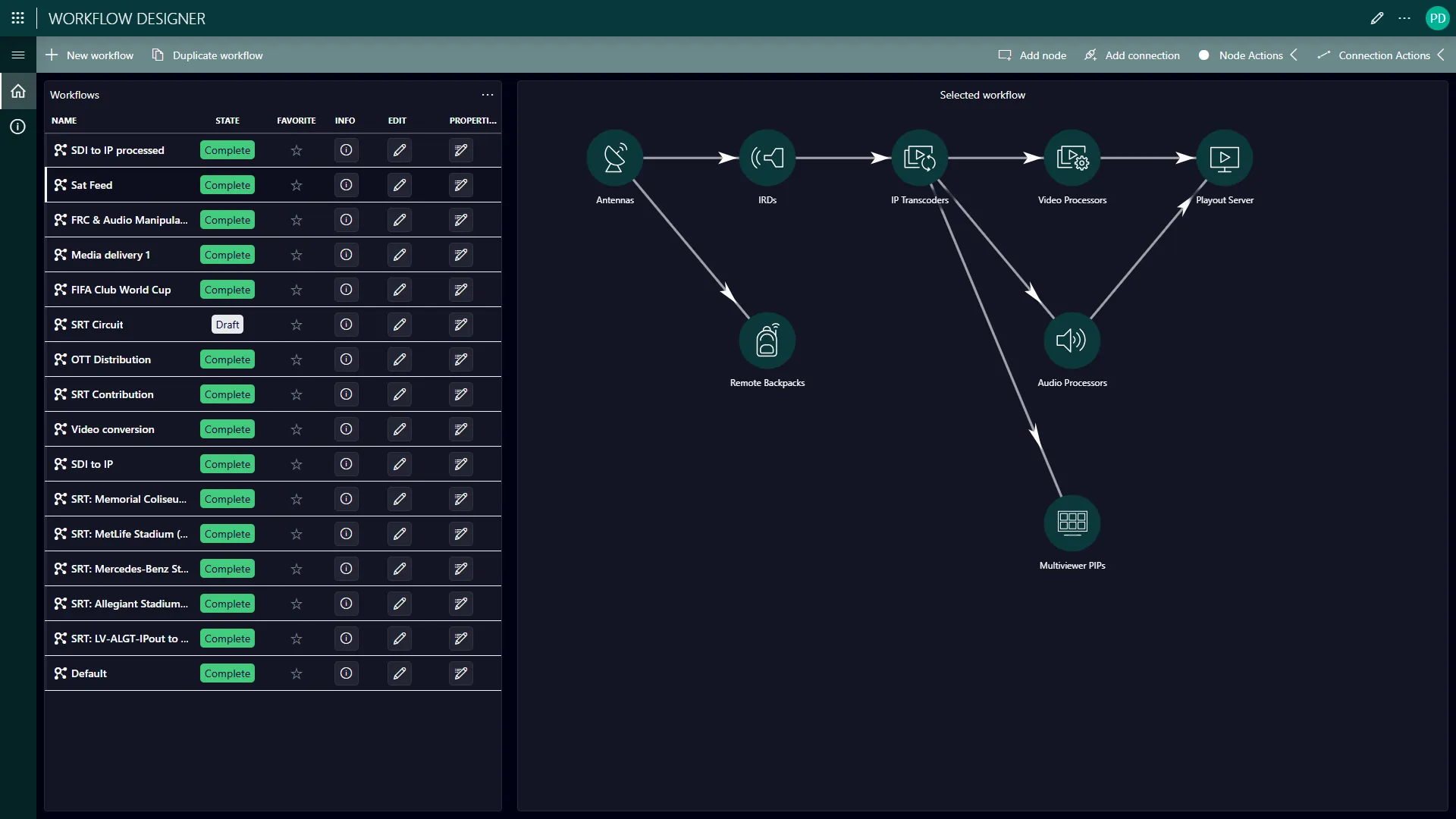Open properties for SRT: LV-ALGT-IPout workflow
Screen dimensions: 1456x819
pyautogui.click(x=461, y=639)
